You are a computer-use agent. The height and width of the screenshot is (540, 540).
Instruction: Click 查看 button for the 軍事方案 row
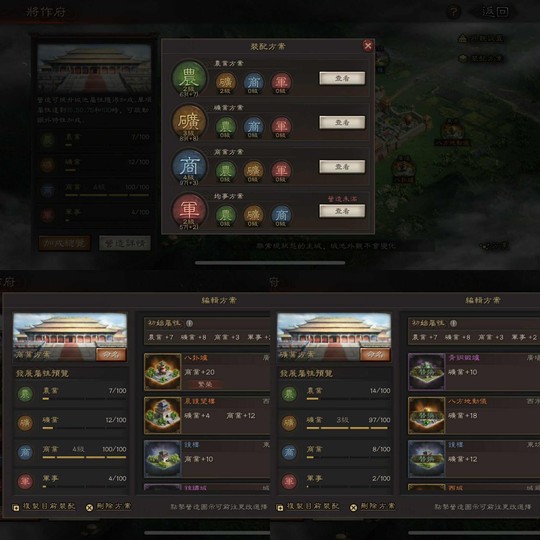[x=342, y=211]
